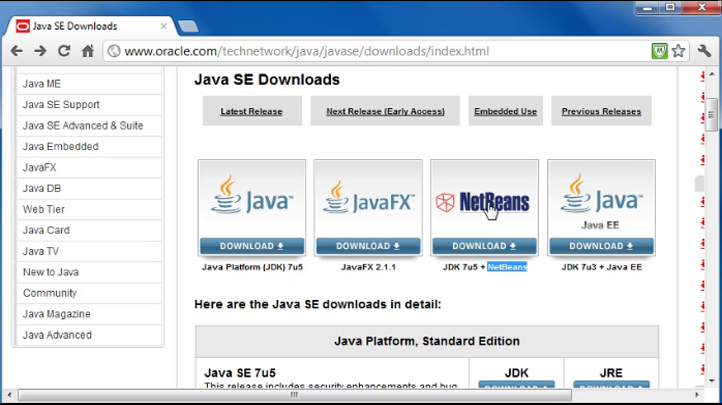Bookmark page with the star icon
This screenshot has width=722, height=405.
[679, 51]
